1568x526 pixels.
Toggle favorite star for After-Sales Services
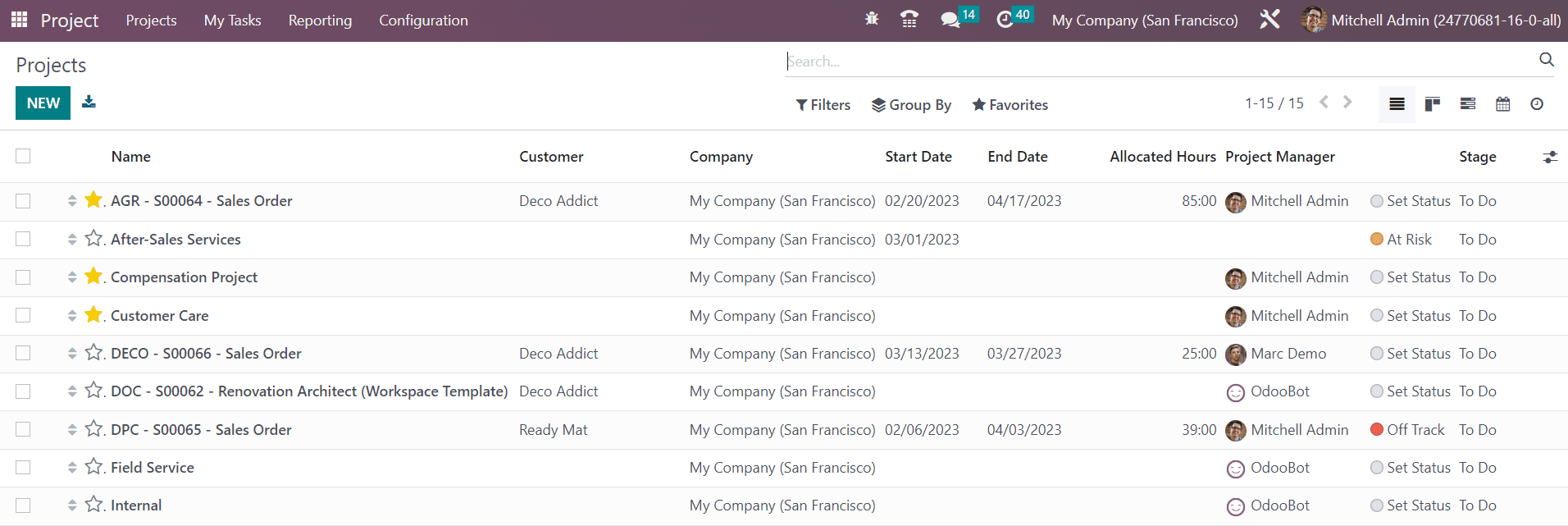pyautogui.click(x=93, y=239)
